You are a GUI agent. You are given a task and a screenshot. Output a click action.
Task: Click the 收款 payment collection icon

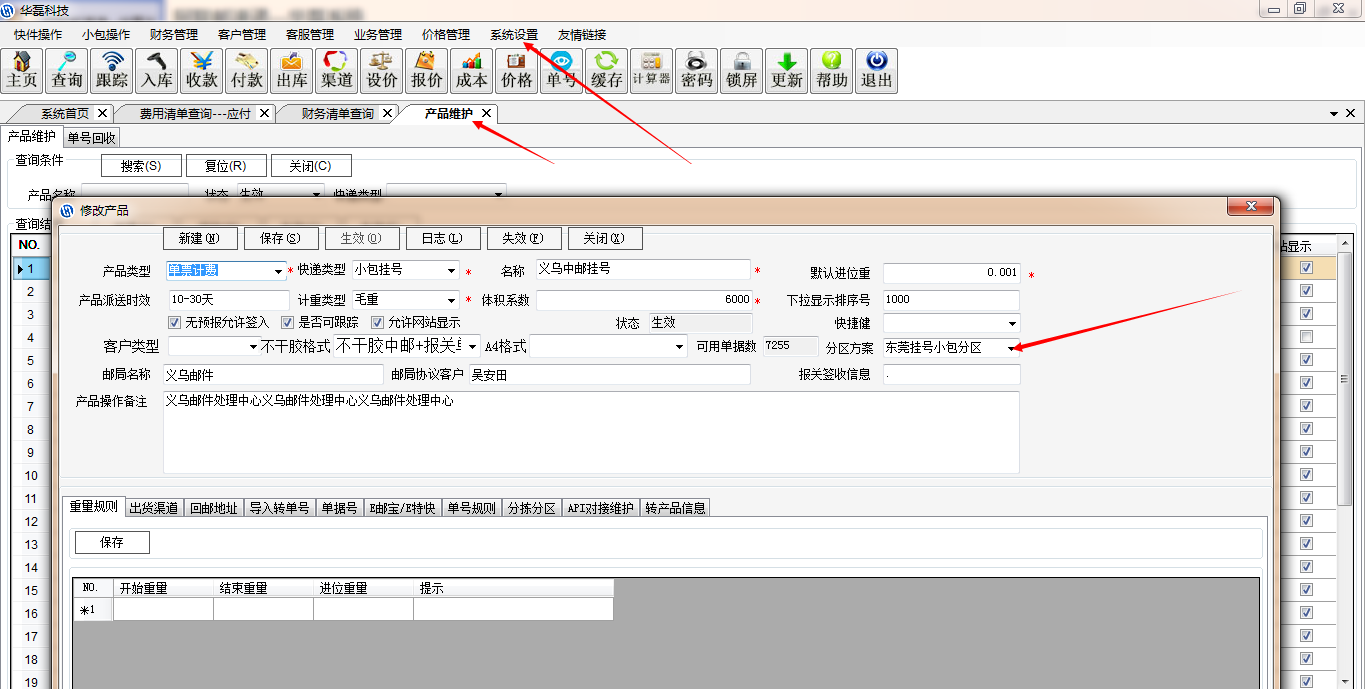(202, 71)
